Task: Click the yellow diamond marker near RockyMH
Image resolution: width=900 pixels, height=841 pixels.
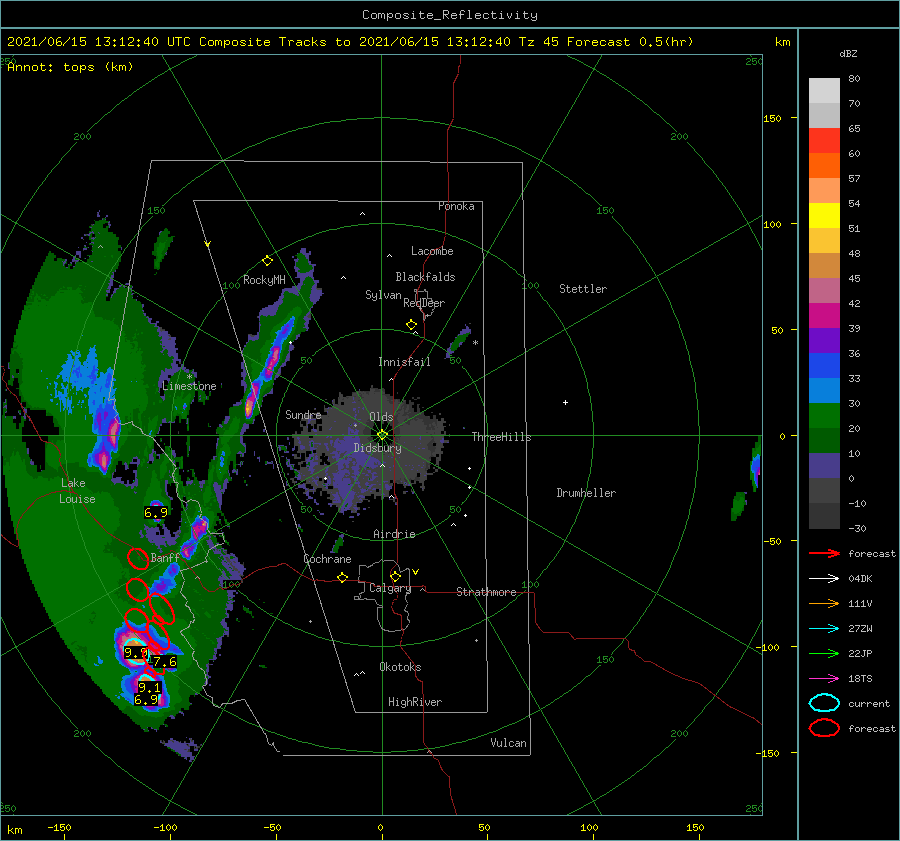Action: [x=267, y=261]
